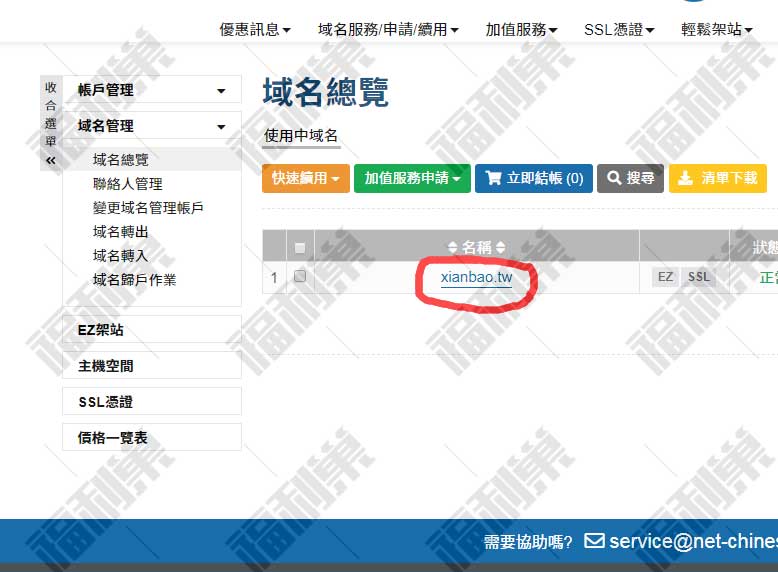Open the xianbao.tw domain link
Viewport: 778px width, 572px height.
(x=476, y=277)
